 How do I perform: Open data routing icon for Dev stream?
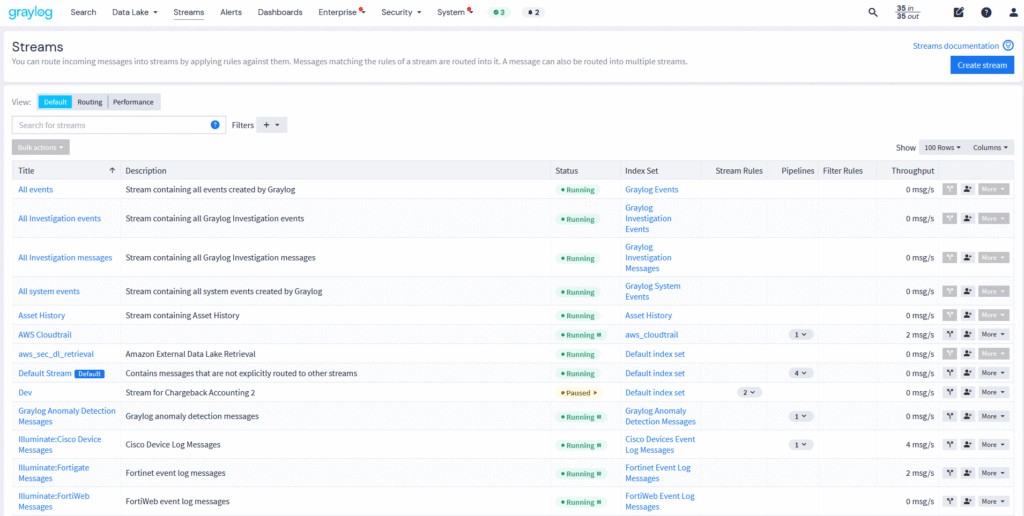pos(950,393)
